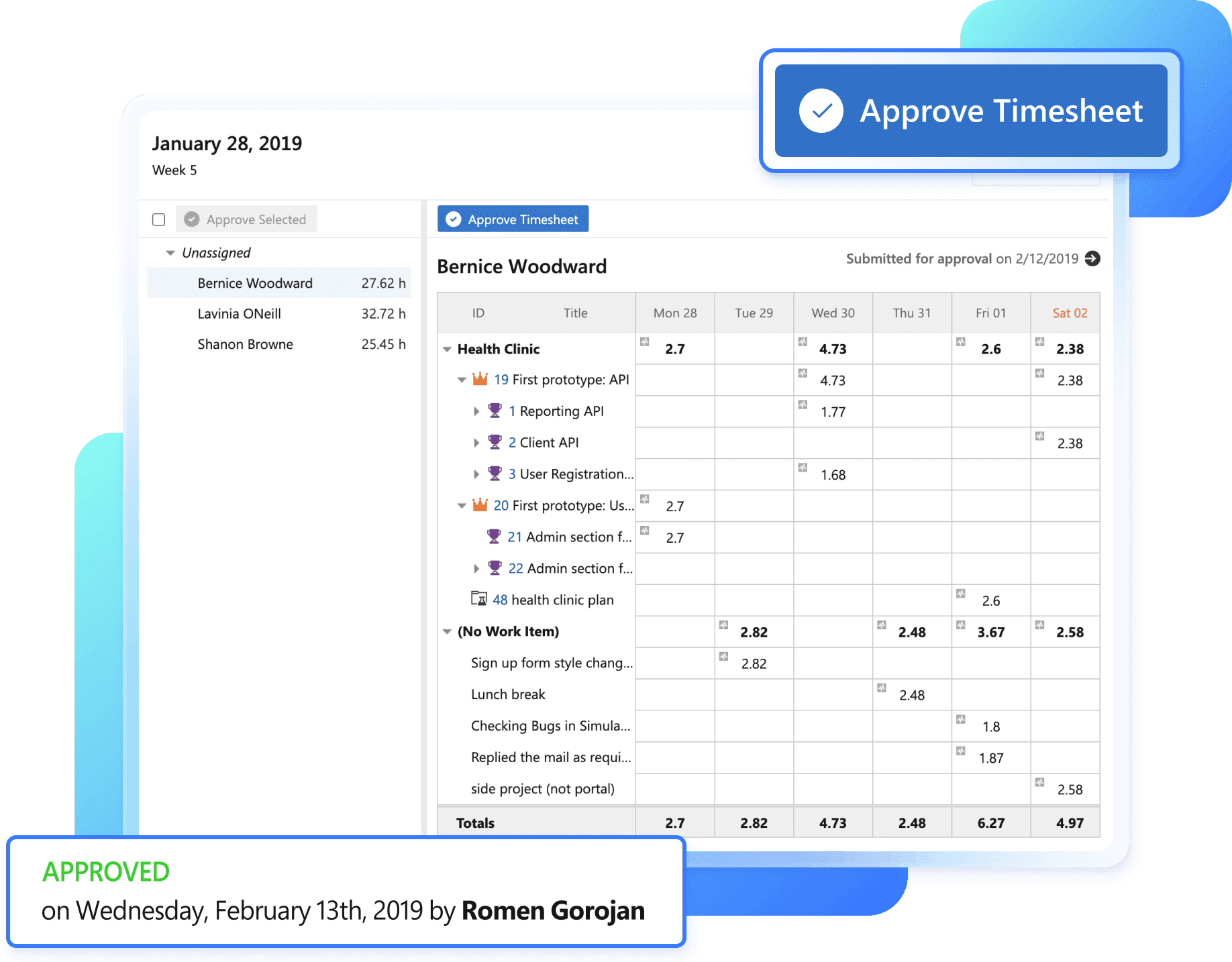Click the note icon in Health Clinic Wed cell
Screen dimensions: 1232x962
click(x=803, y=341)
